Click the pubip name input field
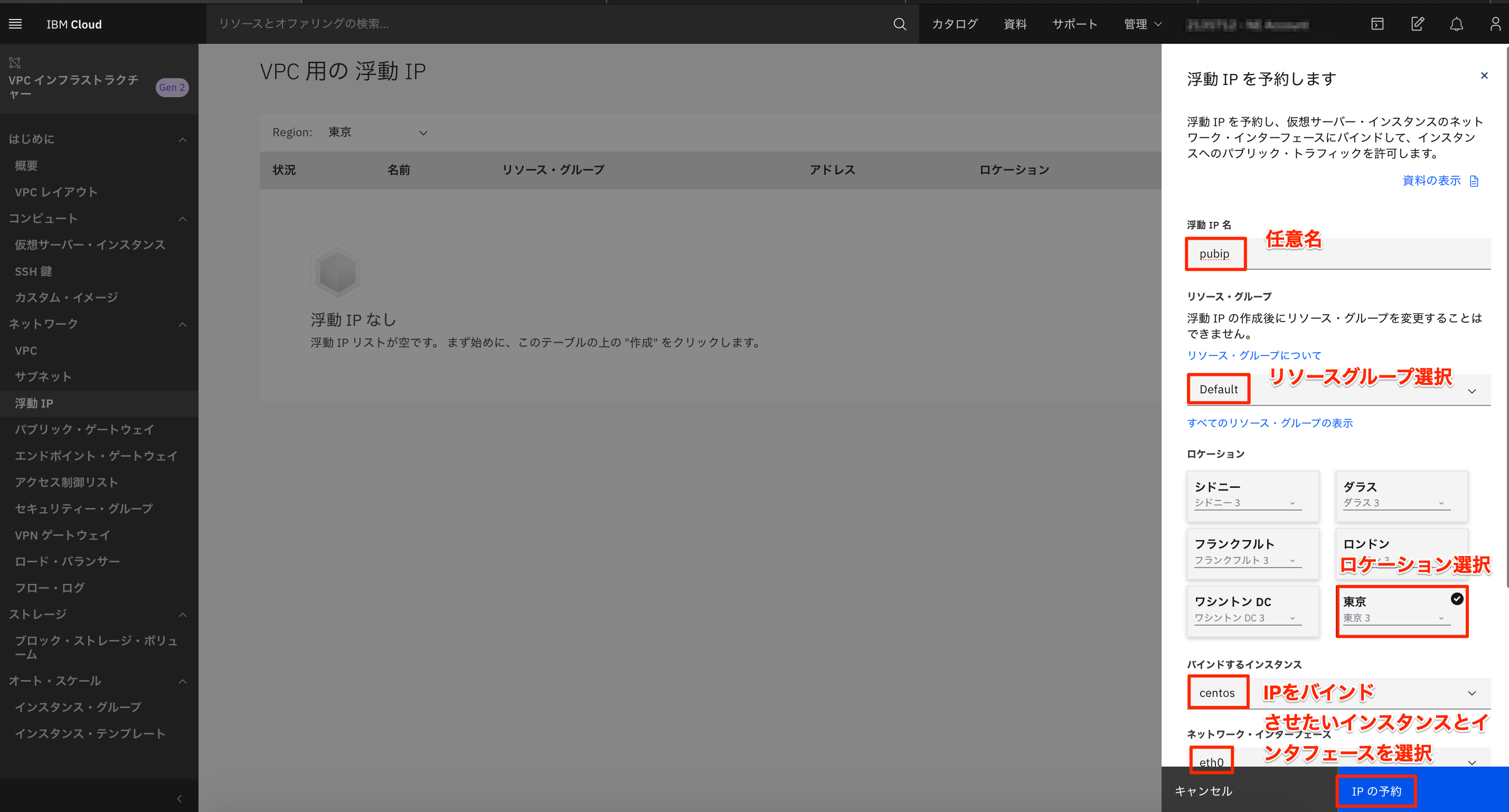This screenshot has width=1509, height=812. click(1215, 254)
